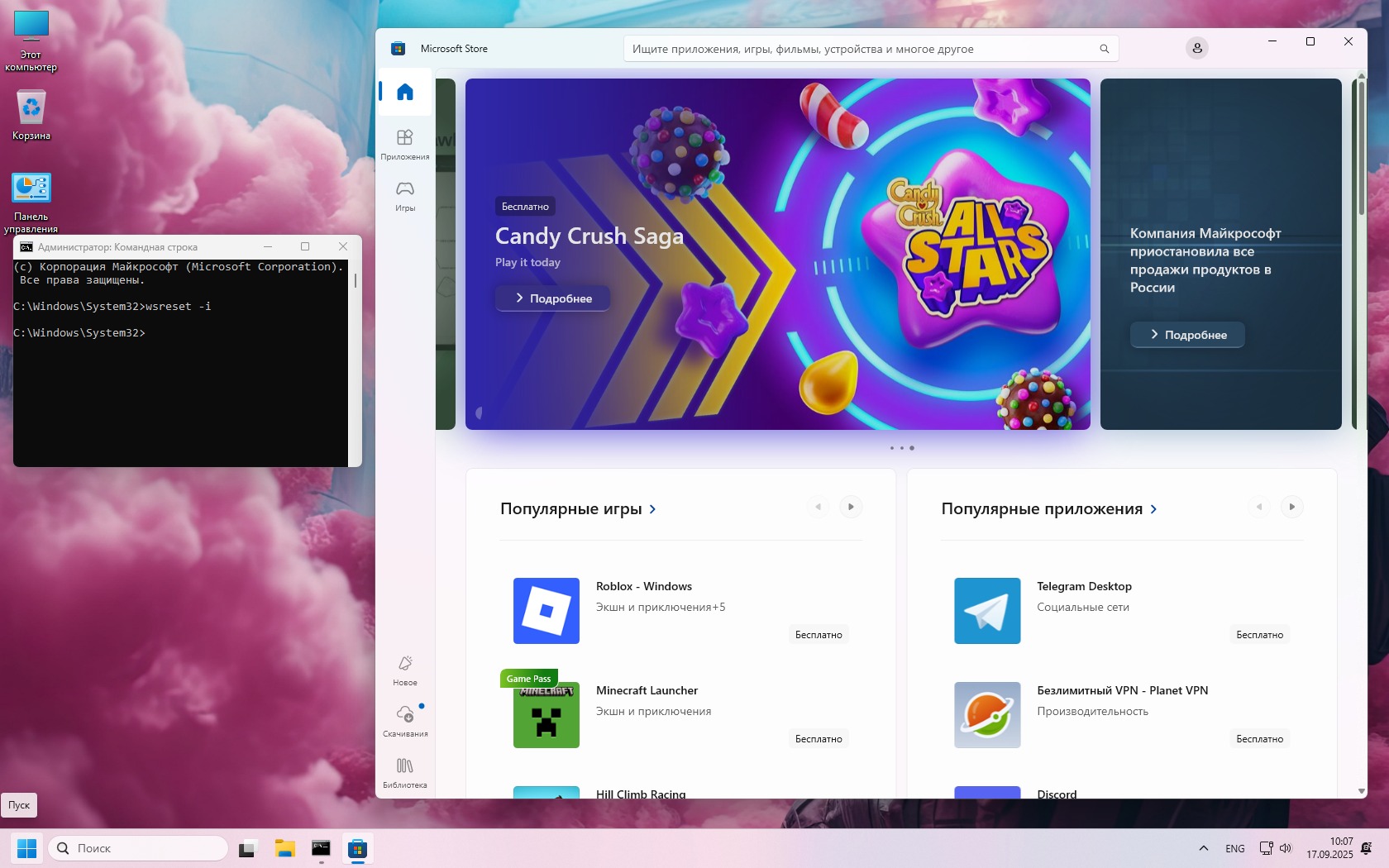Open the Игры section in sidebar
Screen dimensions: 1389x868
click(404, 196)
